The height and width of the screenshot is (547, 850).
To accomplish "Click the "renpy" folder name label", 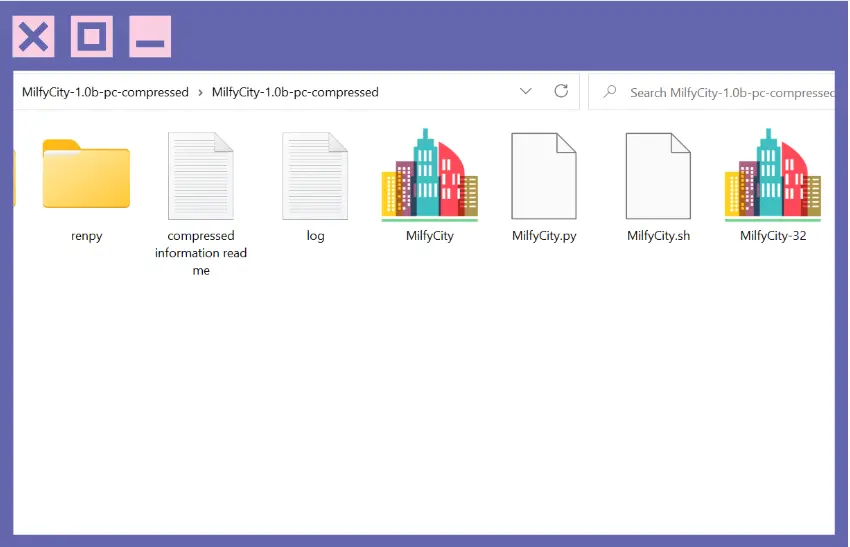I will click(x=87, y=236).
